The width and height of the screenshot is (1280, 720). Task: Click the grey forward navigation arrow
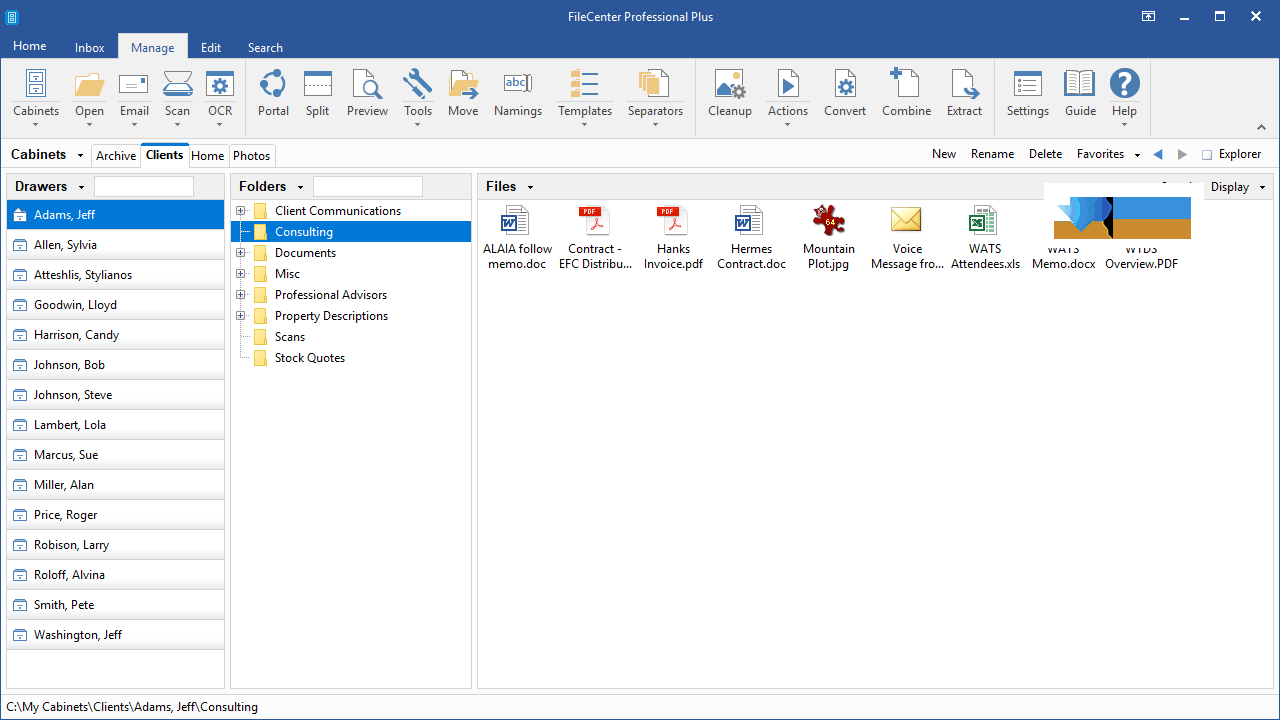pos(1183,154)
